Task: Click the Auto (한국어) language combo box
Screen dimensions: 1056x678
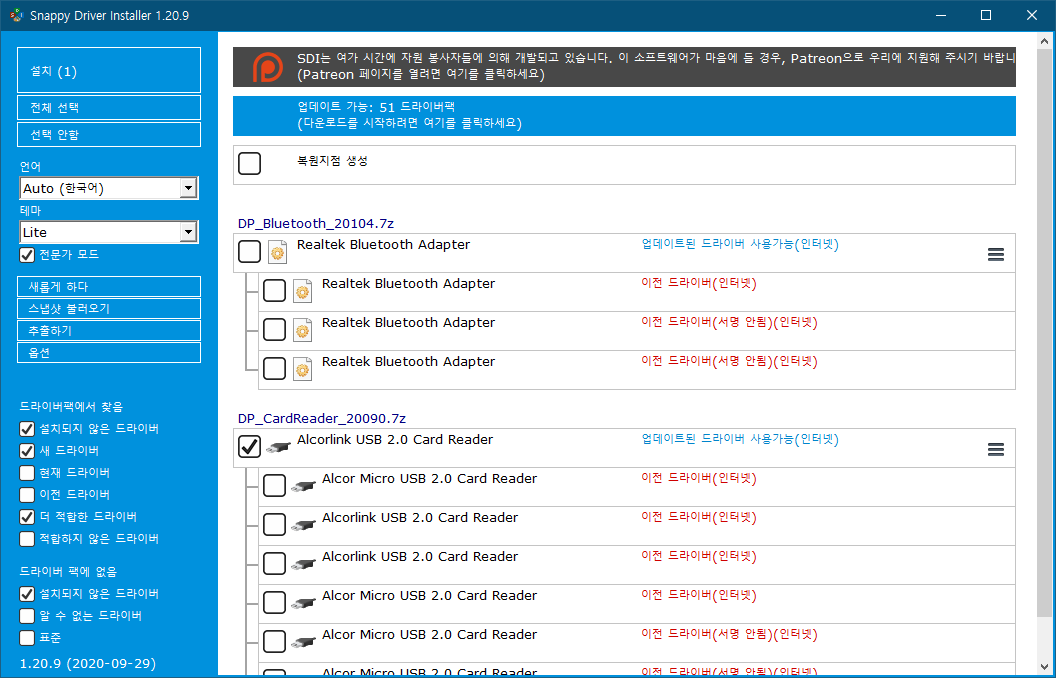Action: [x=109, y=188]
